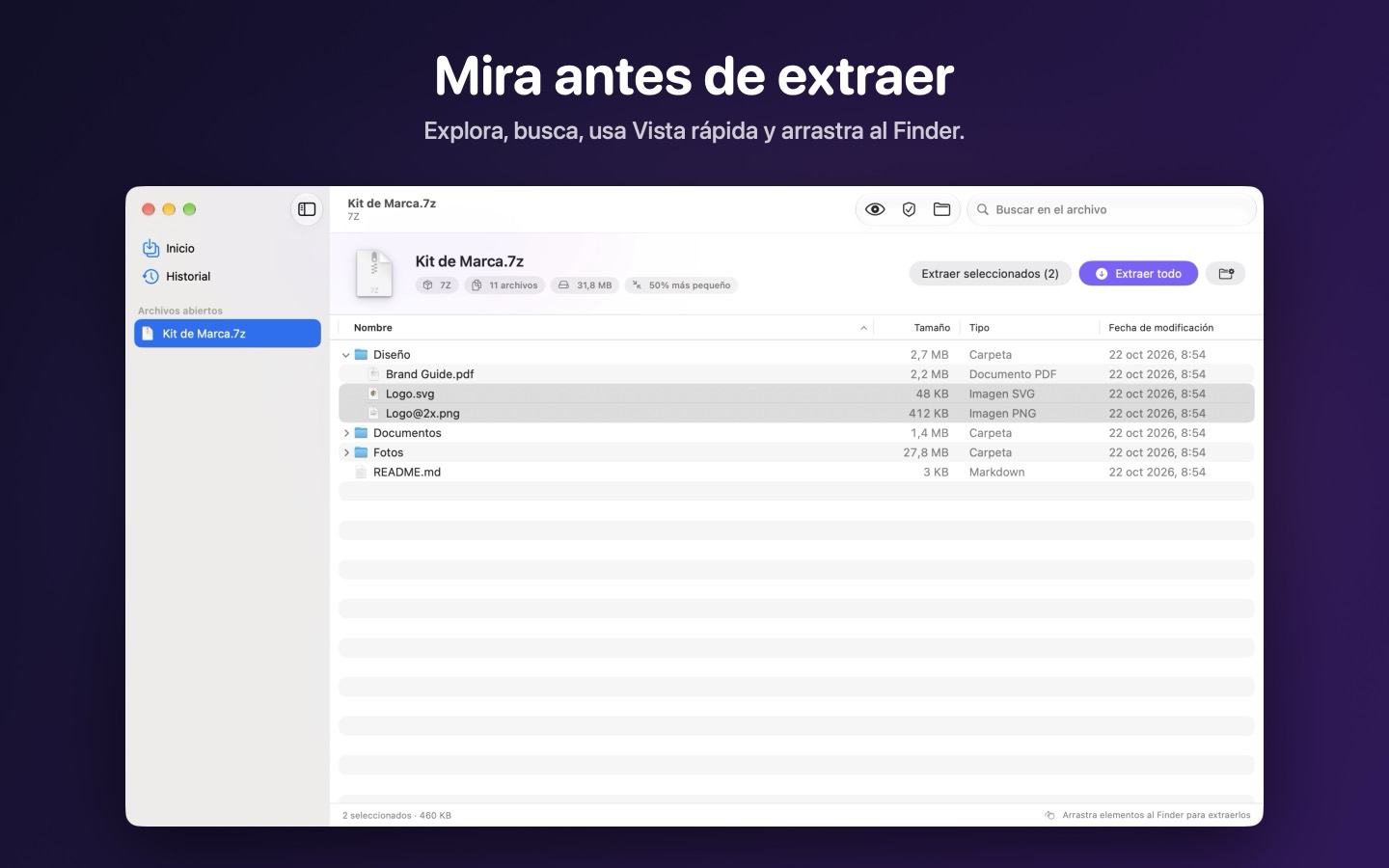Click the 11 archivos badge

tap(504, 285)
